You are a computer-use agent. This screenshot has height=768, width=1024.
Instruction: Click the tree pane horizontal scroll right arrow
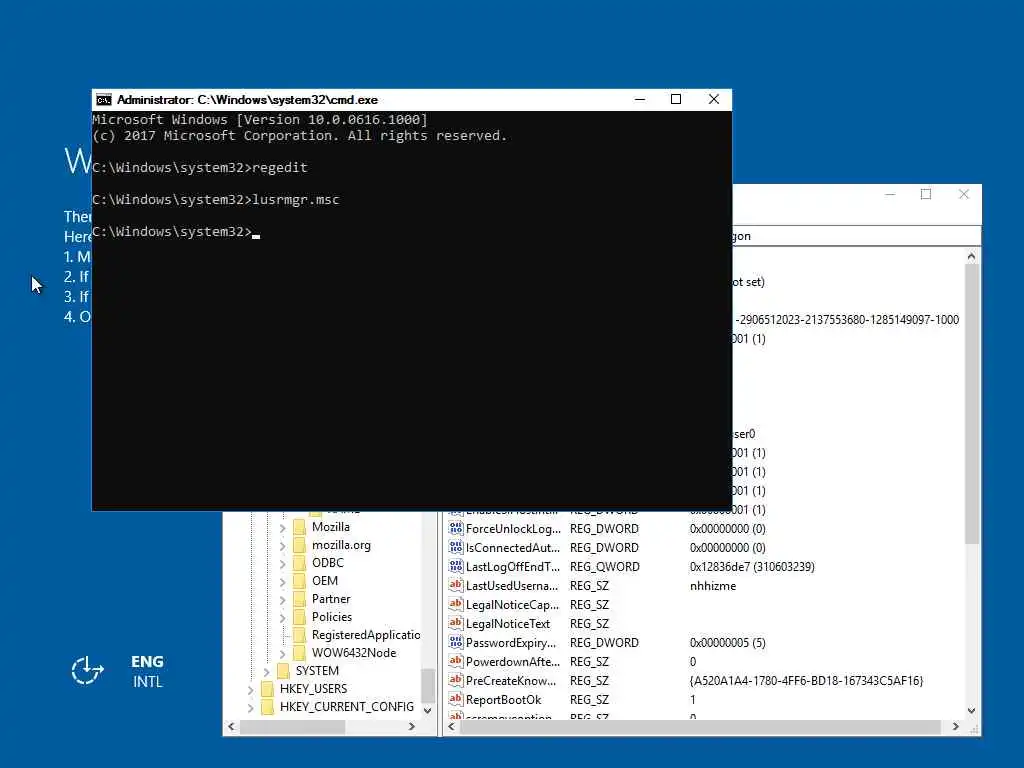[x=411, y=726]
